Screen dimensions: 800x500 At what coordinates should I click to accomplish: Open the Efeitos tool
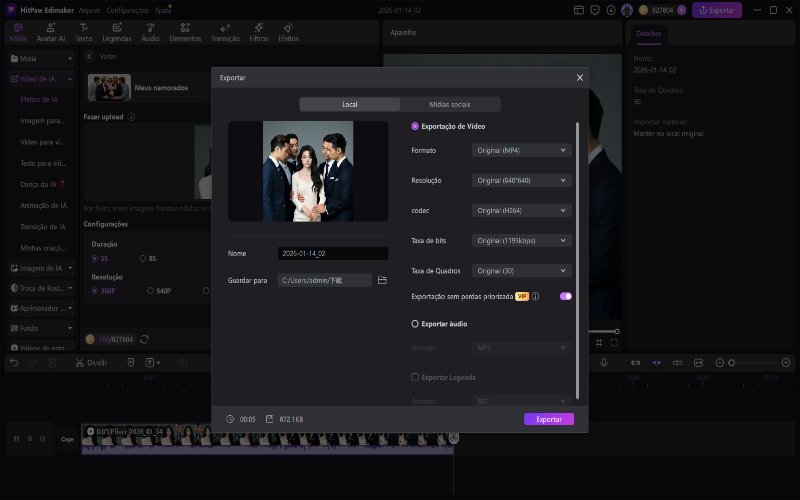click(288, 33)
